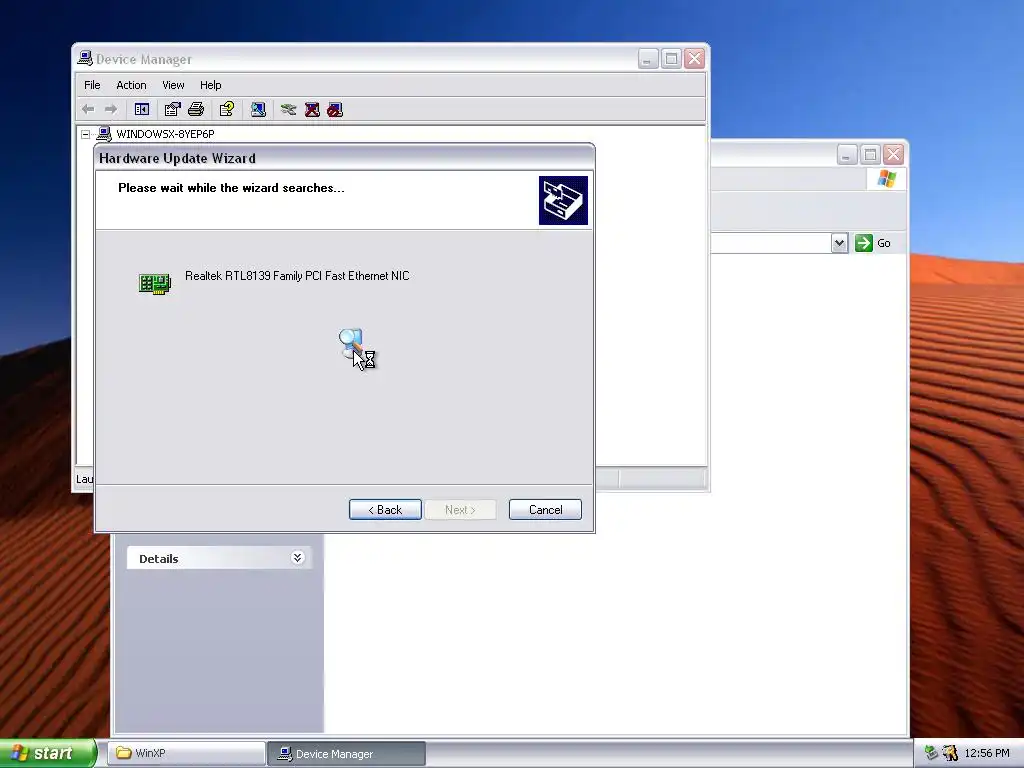Click the disabled Next button in the wizard
This screenshot has width=1024, height=768.
click(460, 509)
